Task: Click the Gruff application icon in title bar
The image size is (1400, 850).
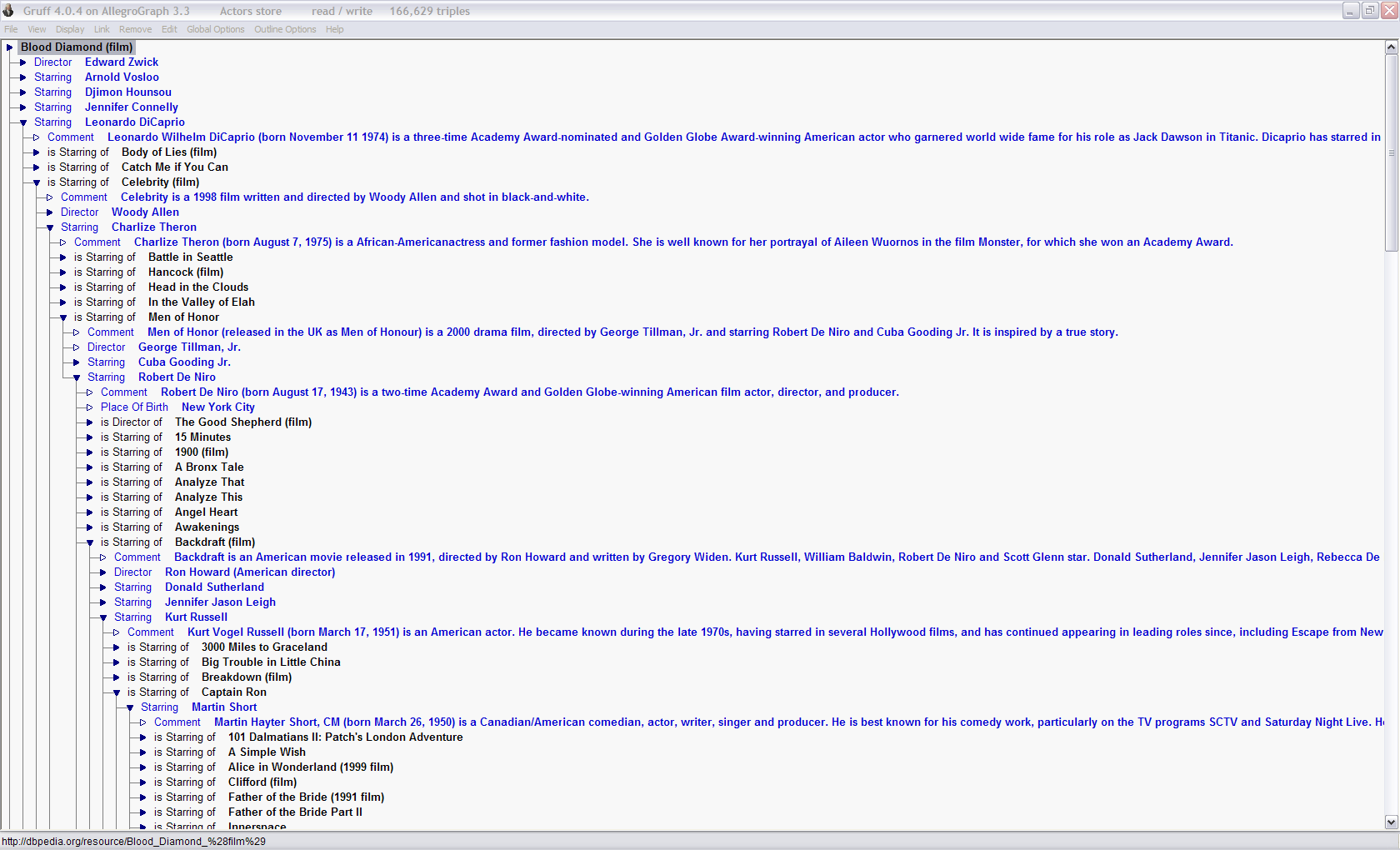Action: click(x=8, y=11)
